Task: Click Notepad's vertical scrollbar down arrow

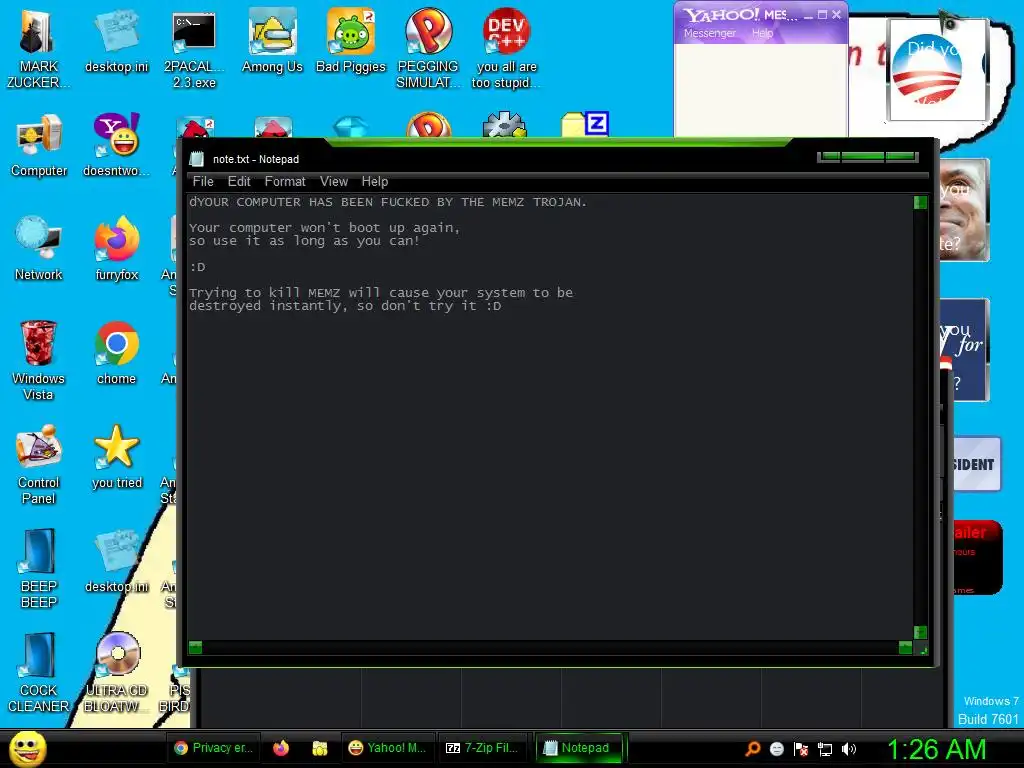Action: click(920, 632)
